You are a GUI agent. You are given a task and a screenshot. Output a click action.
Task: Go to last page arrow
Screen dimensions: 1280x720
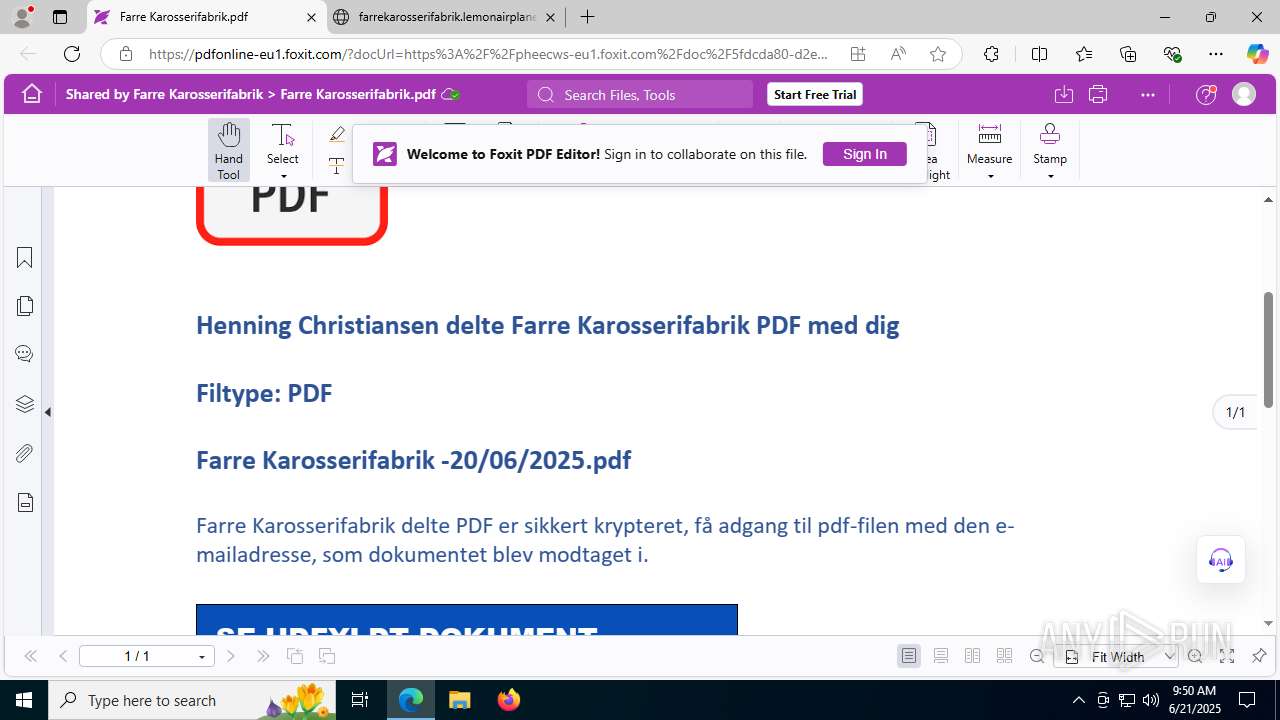coord(263,656)
